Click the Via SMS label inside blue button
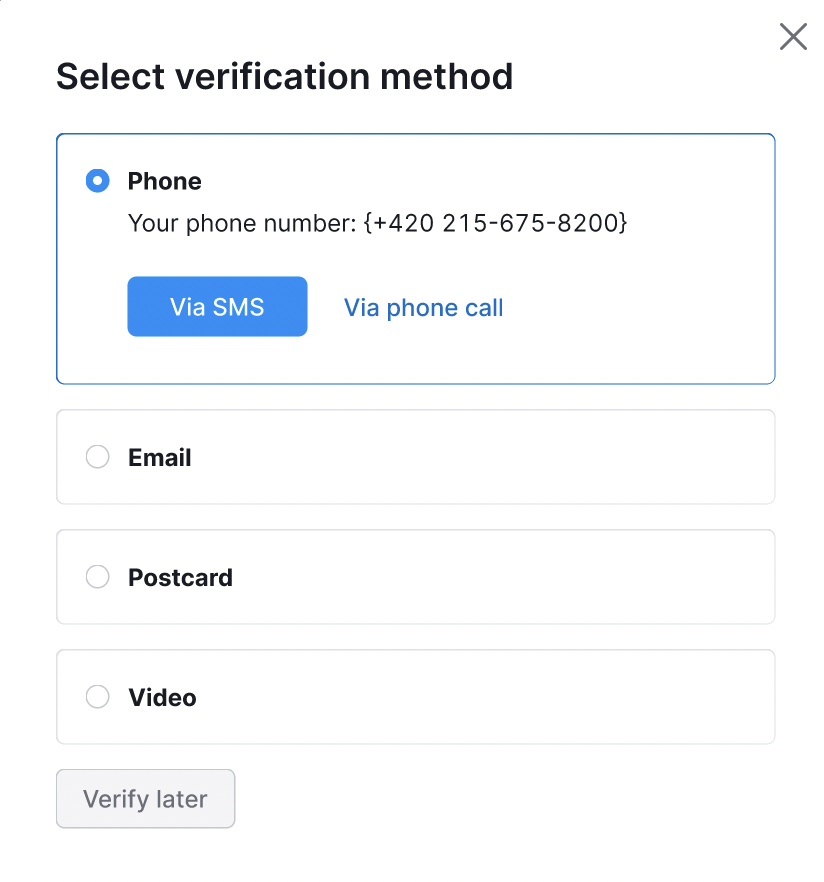This screenshot has width=824, height=882. 217,306
